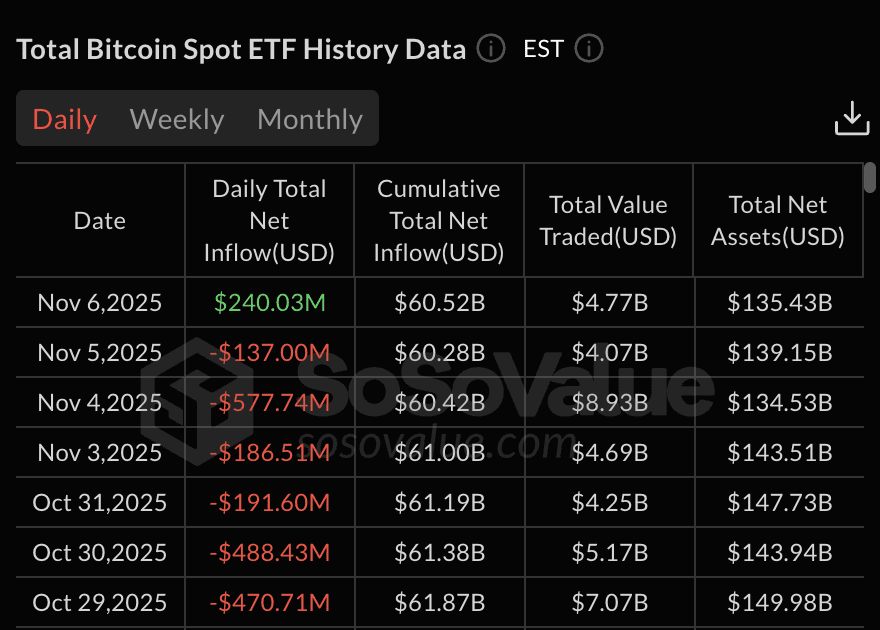Select the Oct 31, 2025 row date

[x=100, y=503]
